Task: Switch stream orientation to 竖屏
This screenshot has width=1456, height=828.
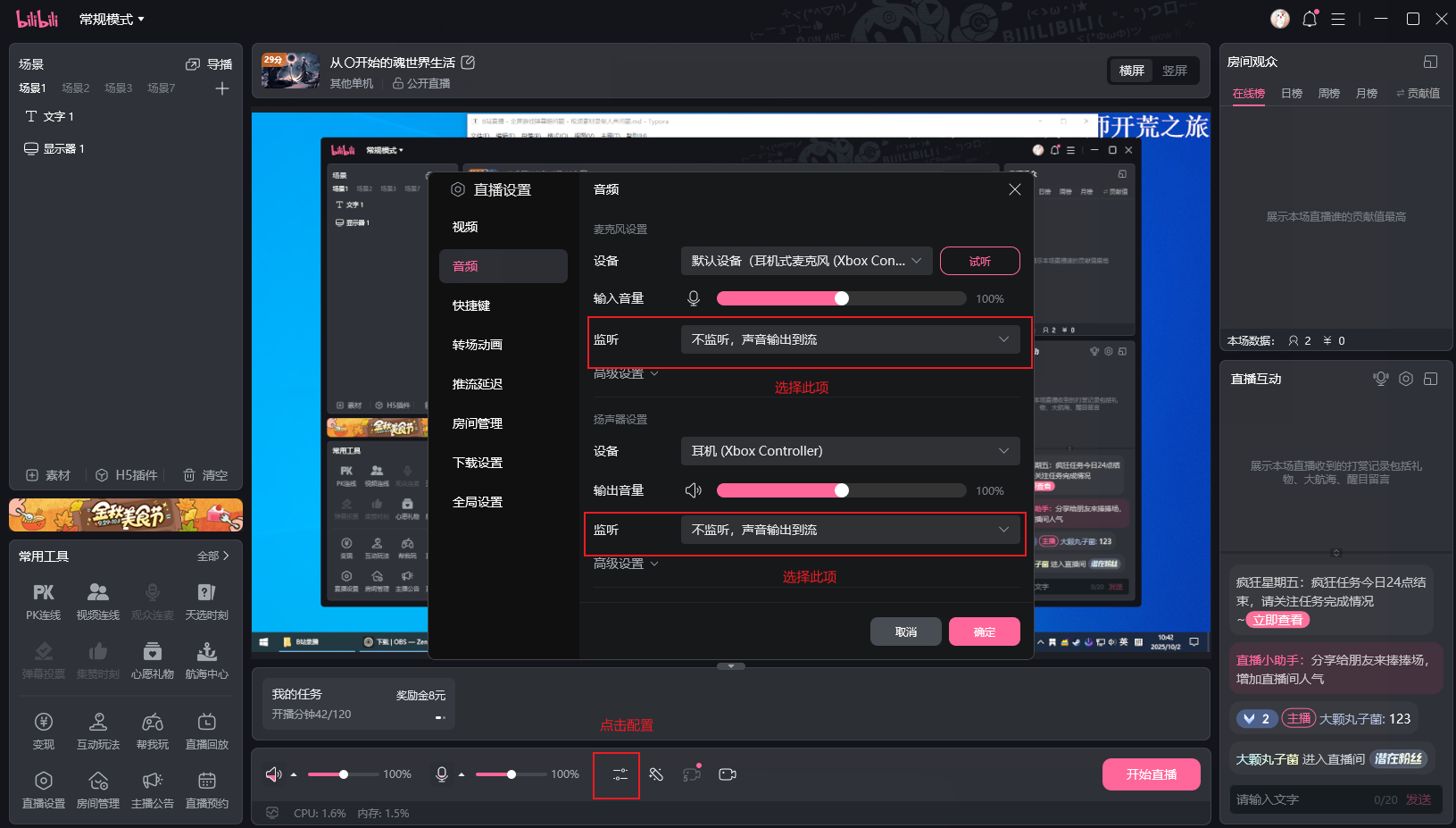Action: pyautogui.click(x=1177, y=71)
